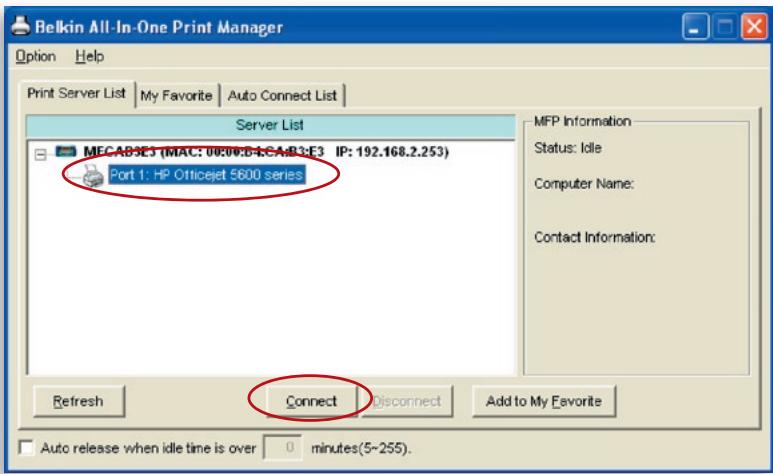Click the Contact Information: label
The width and height of the screenshot is (773, 474).
[595, 237]
